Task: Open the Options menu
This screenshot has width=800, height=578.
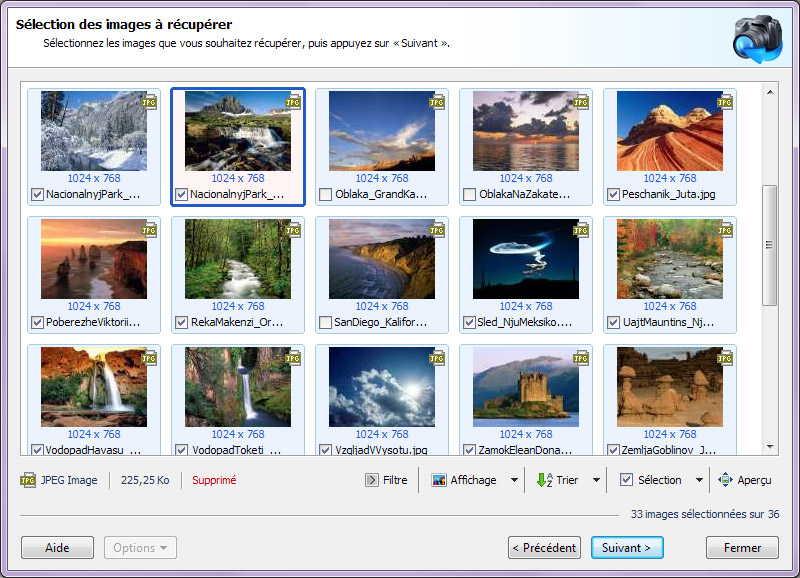Action: [x=139, y=548]
